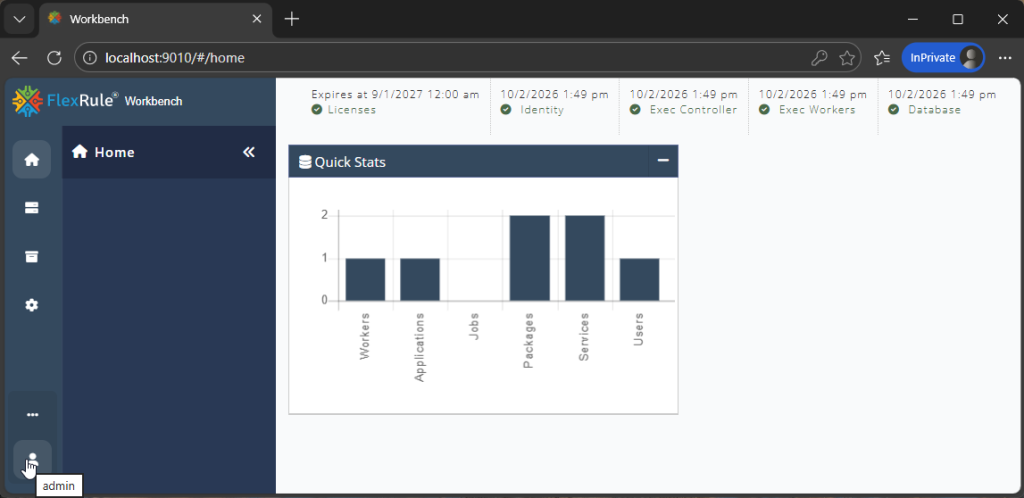
Task: Click the Database status indicator
Action: (x=924, y=110)
